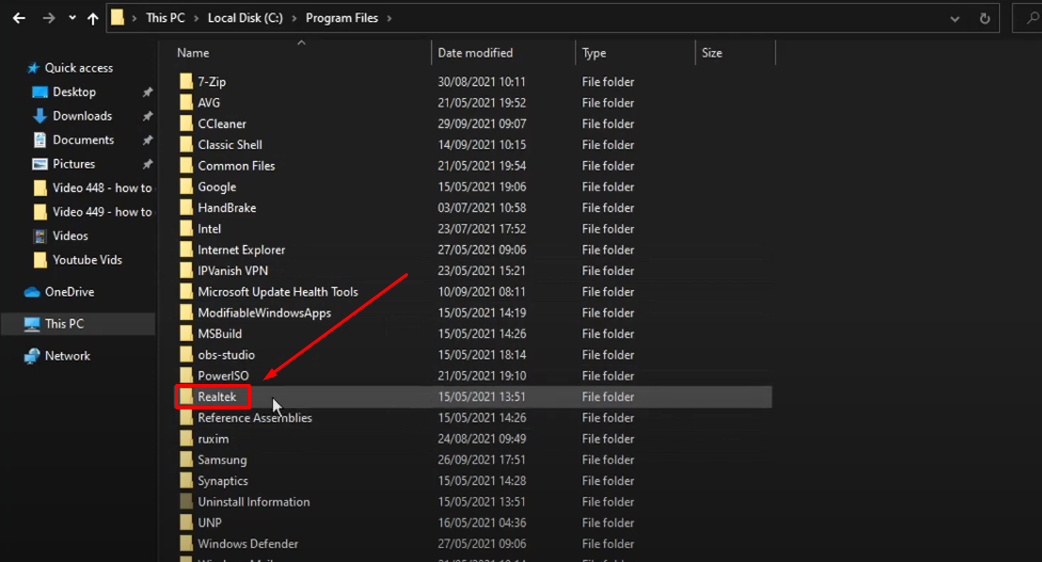Click Quick access in the sidebar

point(78,68)
